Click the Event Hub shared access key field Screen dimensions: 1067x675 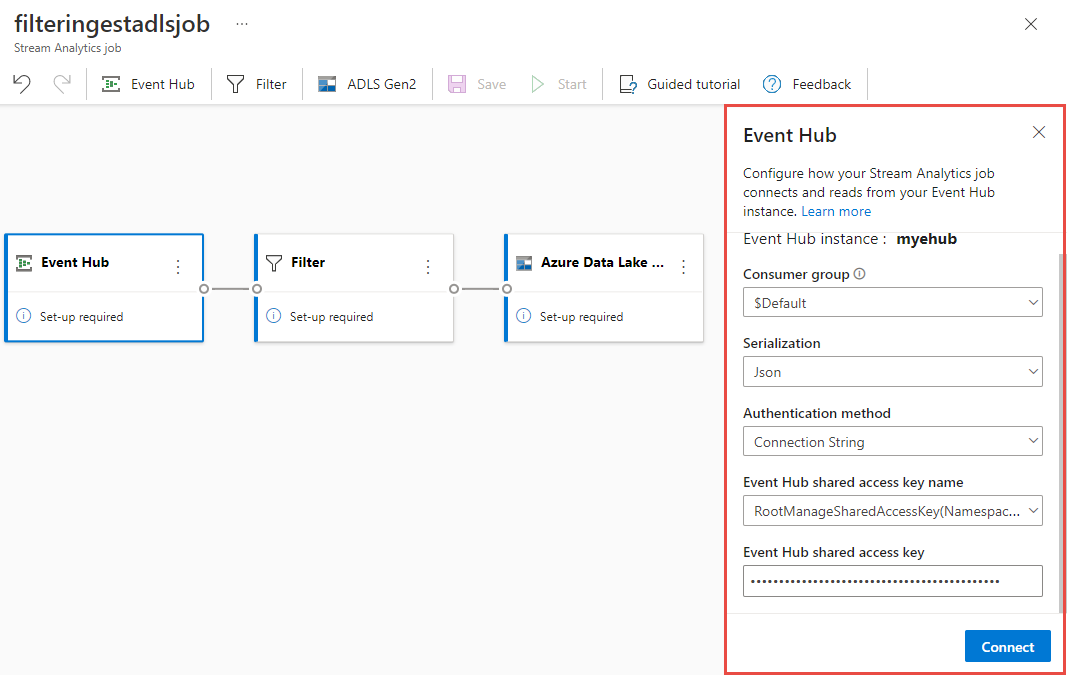(x=893, y=581)
